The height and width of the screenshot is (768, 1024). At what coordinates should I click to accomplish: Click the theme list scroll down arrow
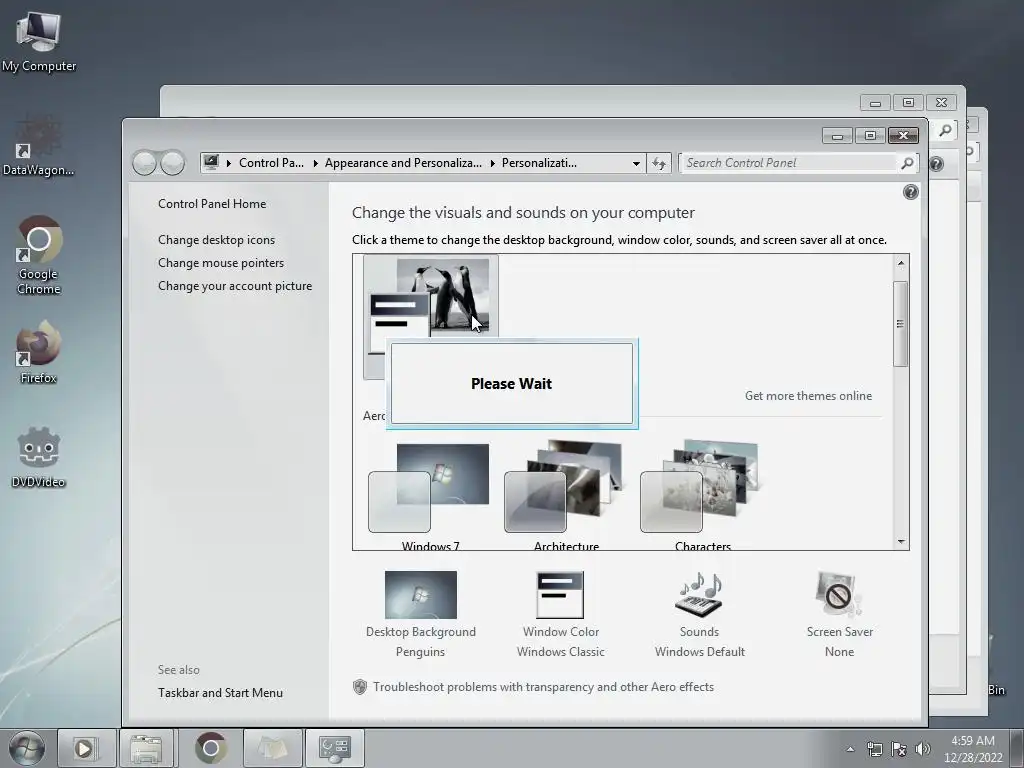tap(901, 541)
